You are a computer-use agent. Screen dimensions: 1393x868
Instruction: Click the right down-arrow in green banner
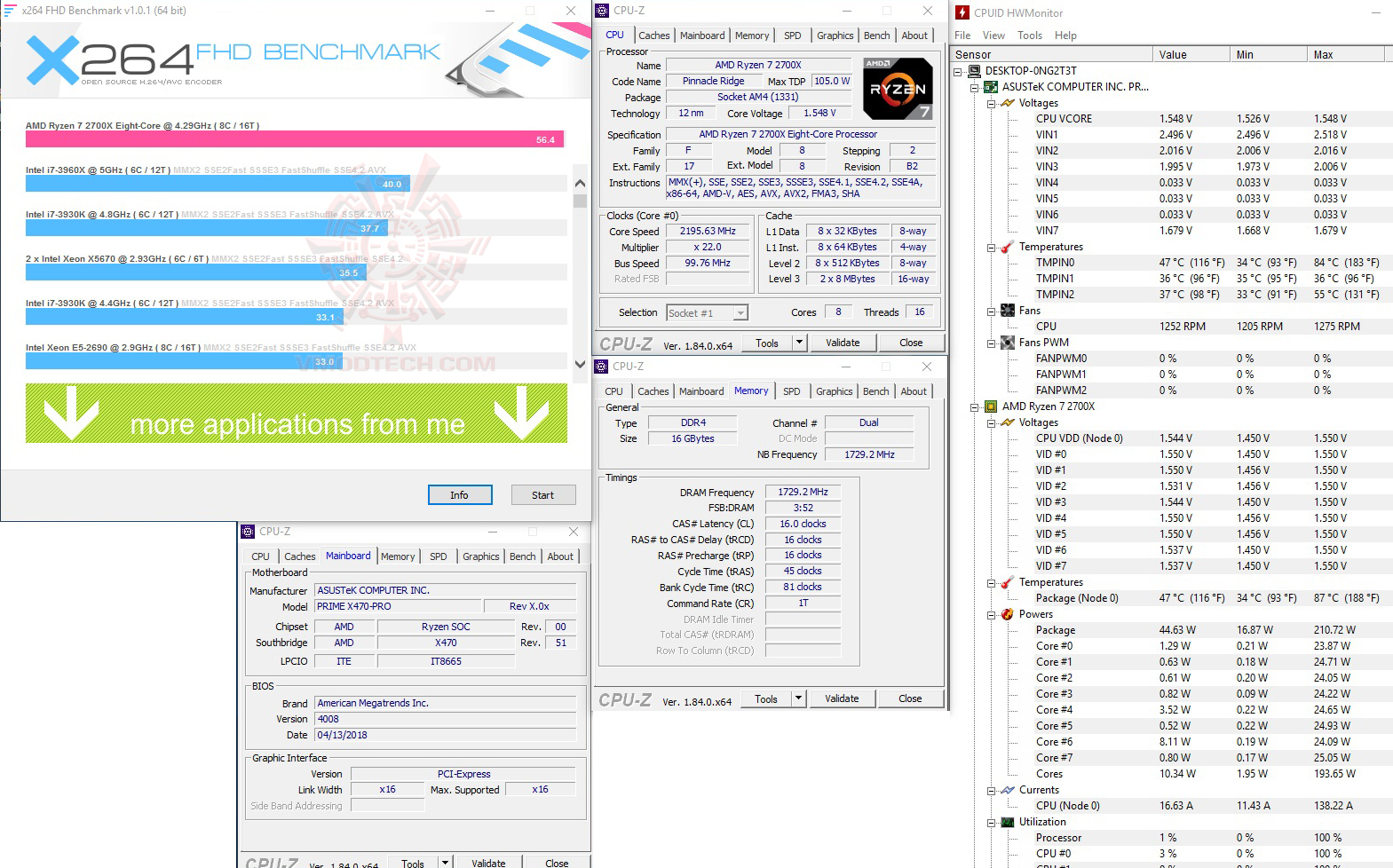(521, 414)
